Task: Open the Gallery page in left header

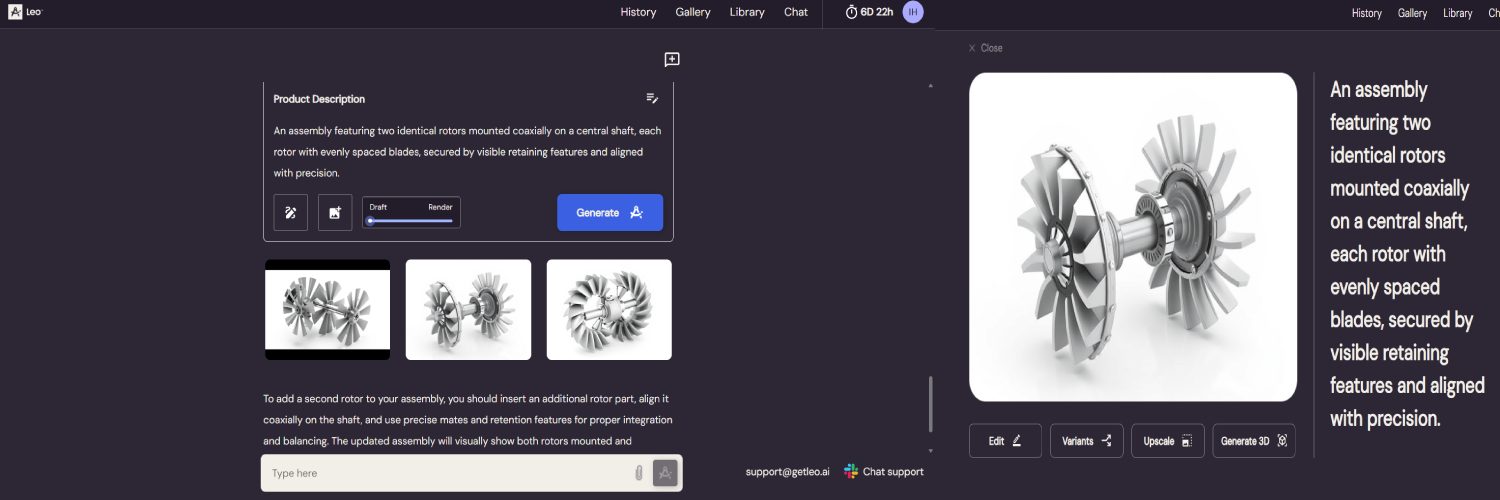Action: tap(692, 12)
